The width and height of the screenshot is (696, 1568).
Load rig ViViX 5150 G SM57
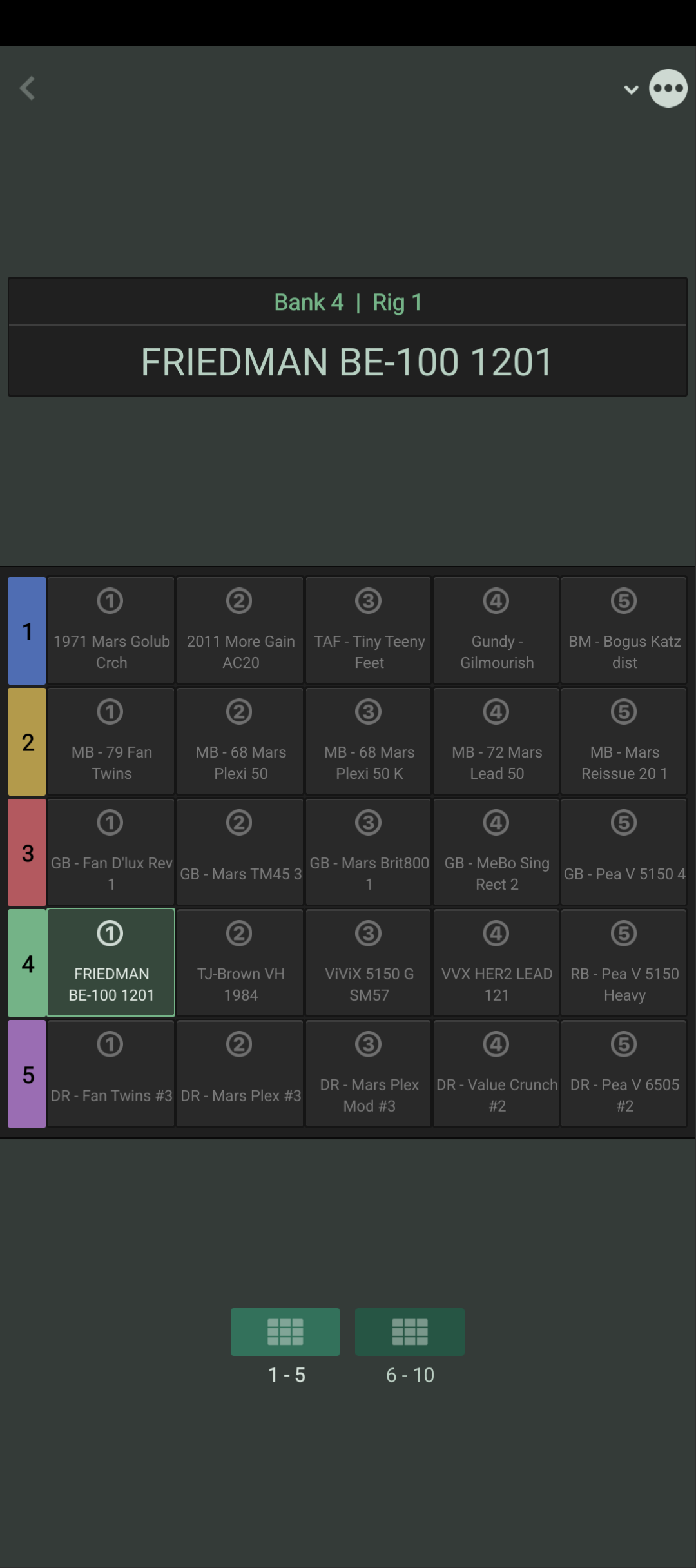pyautogui.click(x=369, y=963)
